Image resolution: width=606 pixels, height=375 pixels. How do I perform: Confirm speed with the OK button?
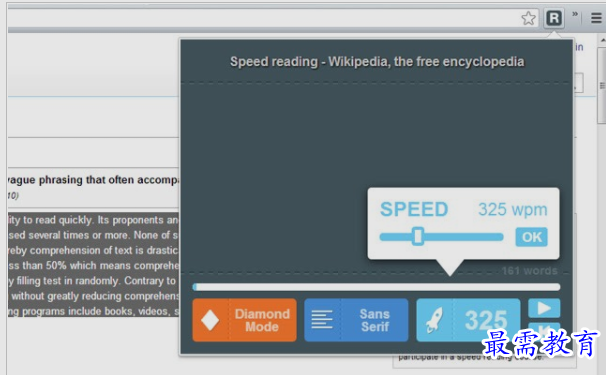click(x=531, y=237)
